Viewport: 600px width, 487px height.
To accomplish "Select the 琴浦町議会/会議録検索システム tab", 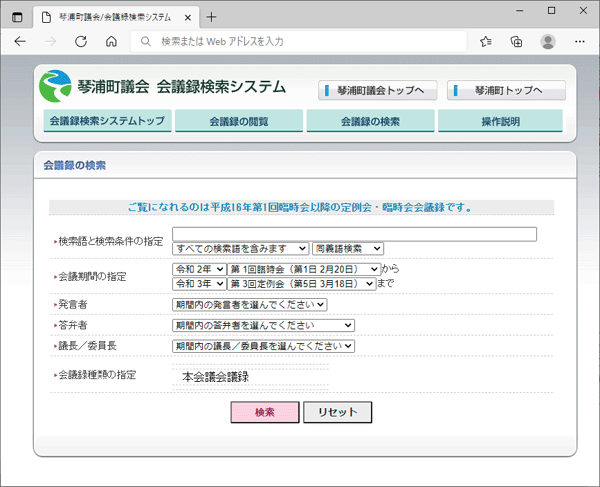I will click(x=116, y=17).
